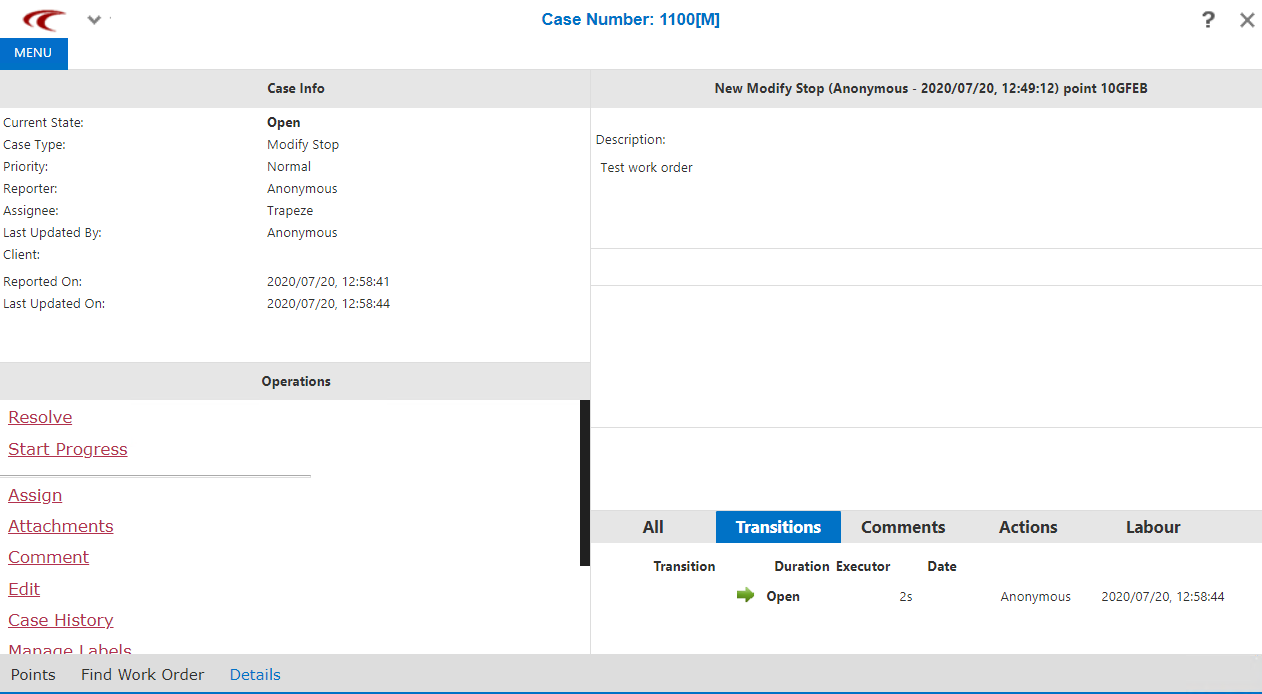Viewport: 1262px width, 694px height.
Task: Switch to the Comments tab
Action: point(902,527)
